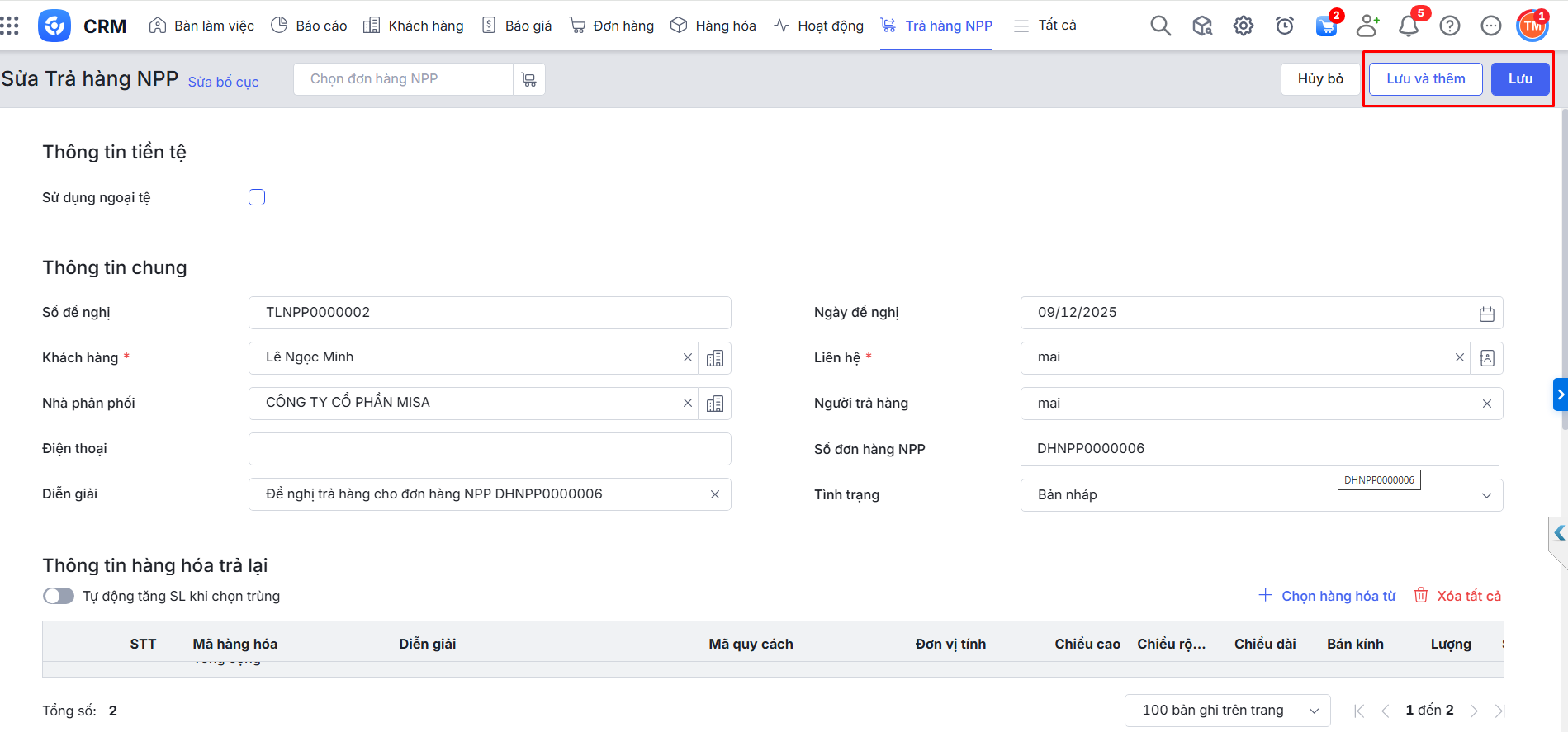The height and width of the screenshot is (732, 1568).
Task: Click the Điện thoại input field
Action: pyautogui.click(x=489, y=449)
